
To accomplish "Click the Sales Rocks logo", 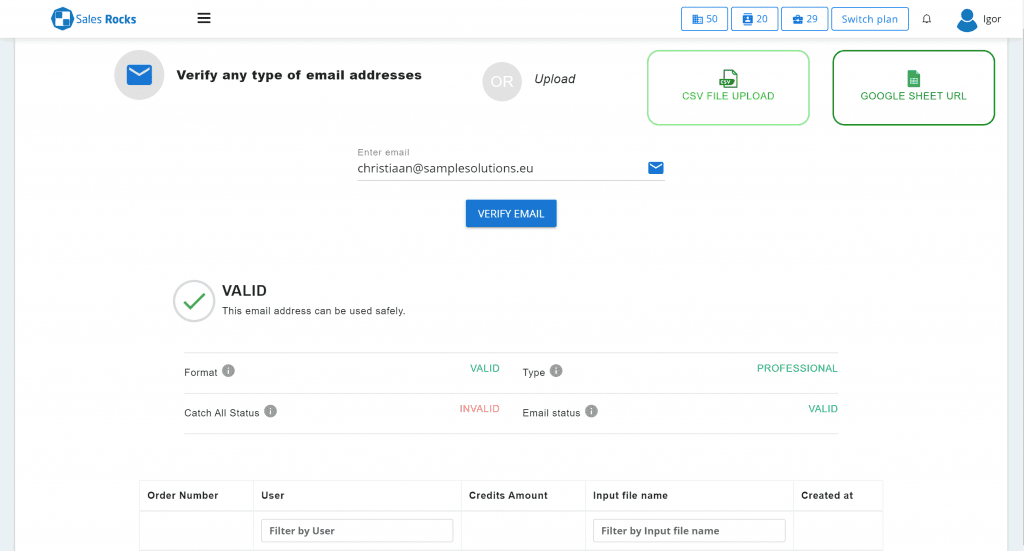I will 94,18.
